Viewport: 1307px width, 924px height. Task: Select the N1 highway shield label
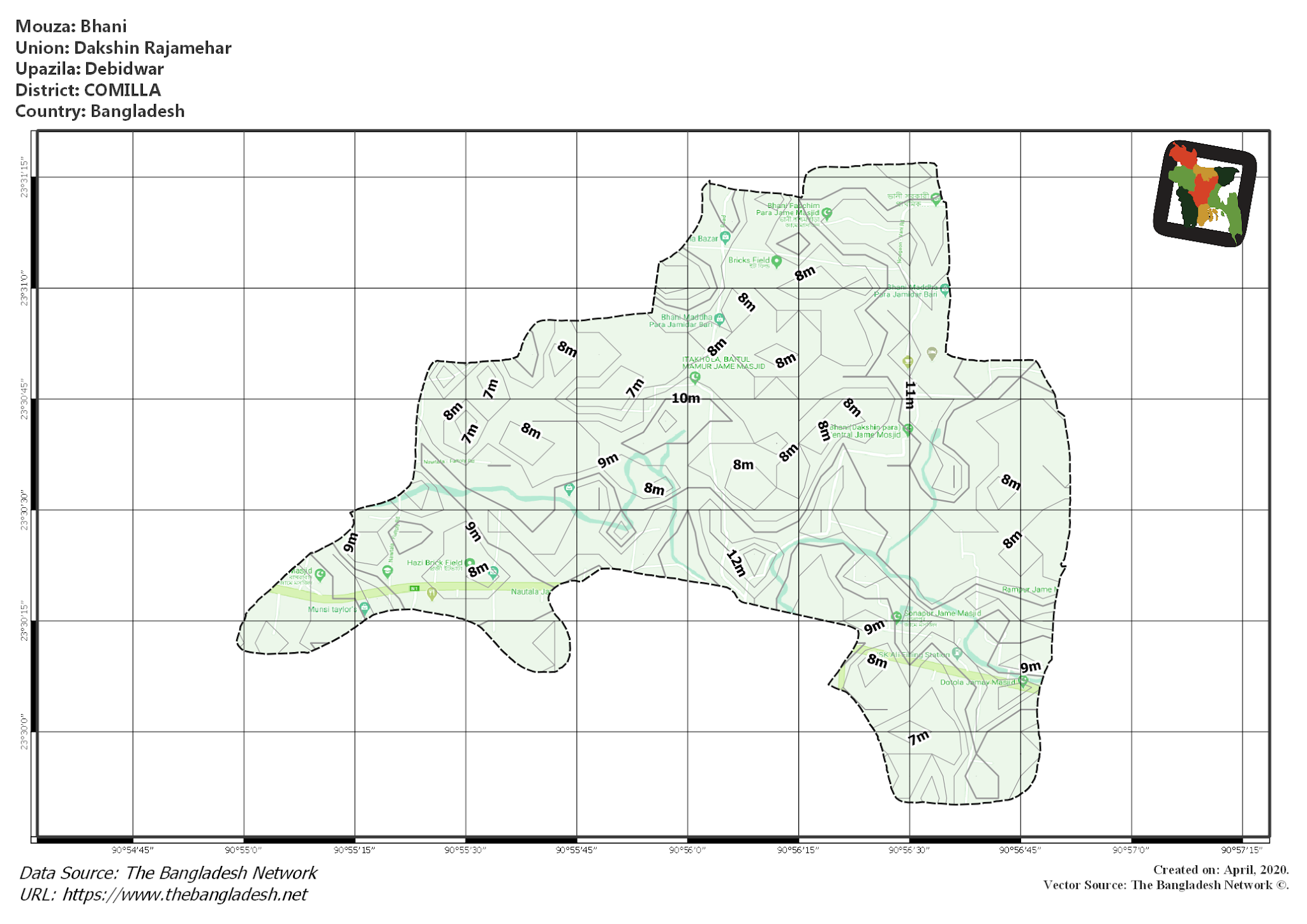coord(414,588)
